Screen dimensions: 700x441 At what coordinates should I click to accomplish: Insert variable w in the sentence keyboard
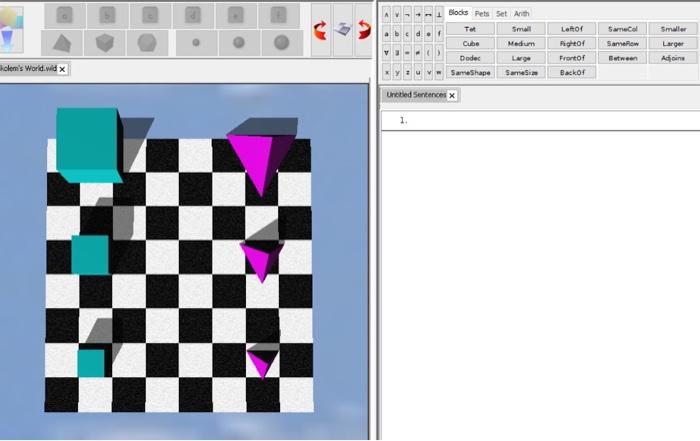pos(439,72)
